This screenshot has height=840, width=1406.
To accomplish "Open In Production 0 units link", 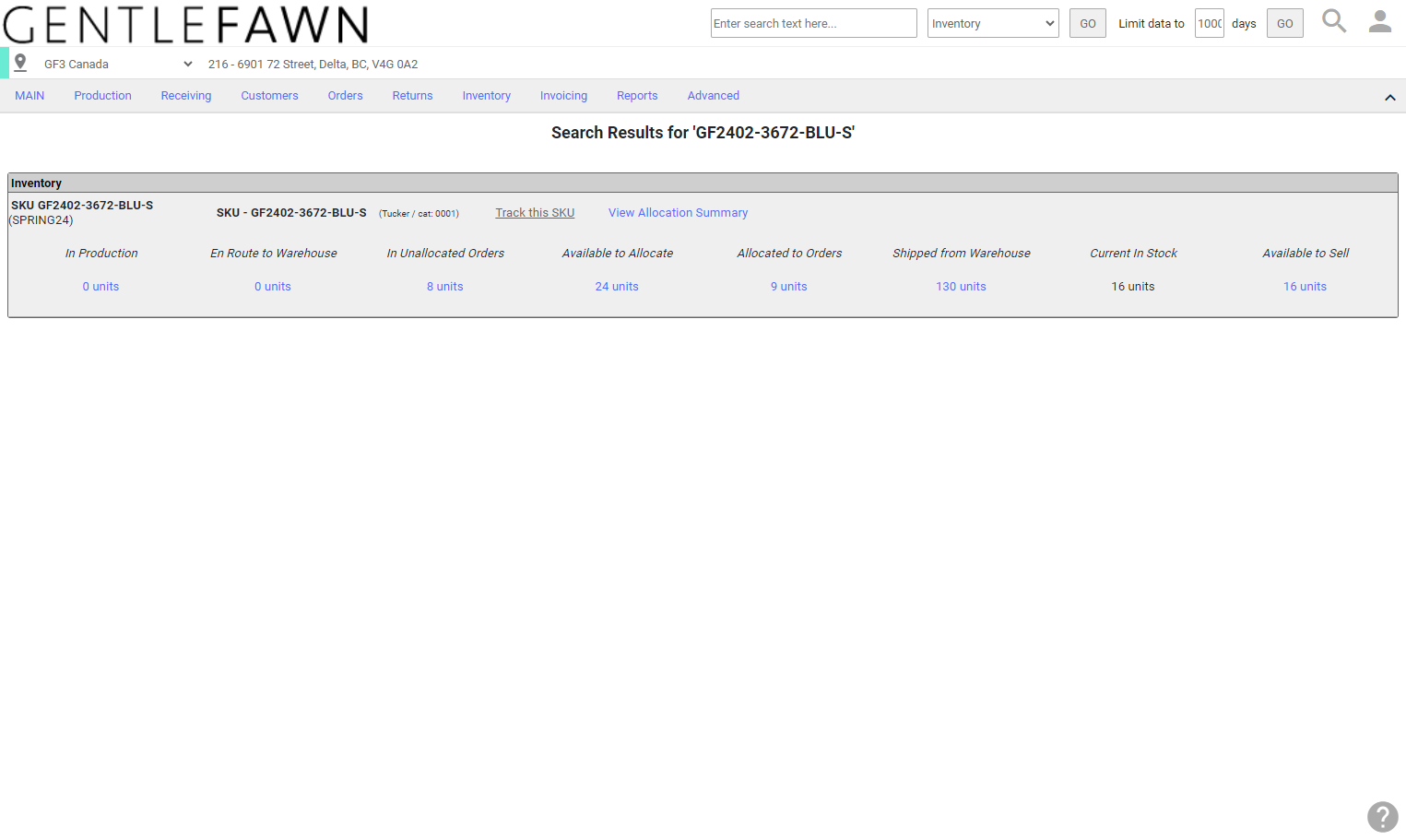I will (x=101, y=287).
